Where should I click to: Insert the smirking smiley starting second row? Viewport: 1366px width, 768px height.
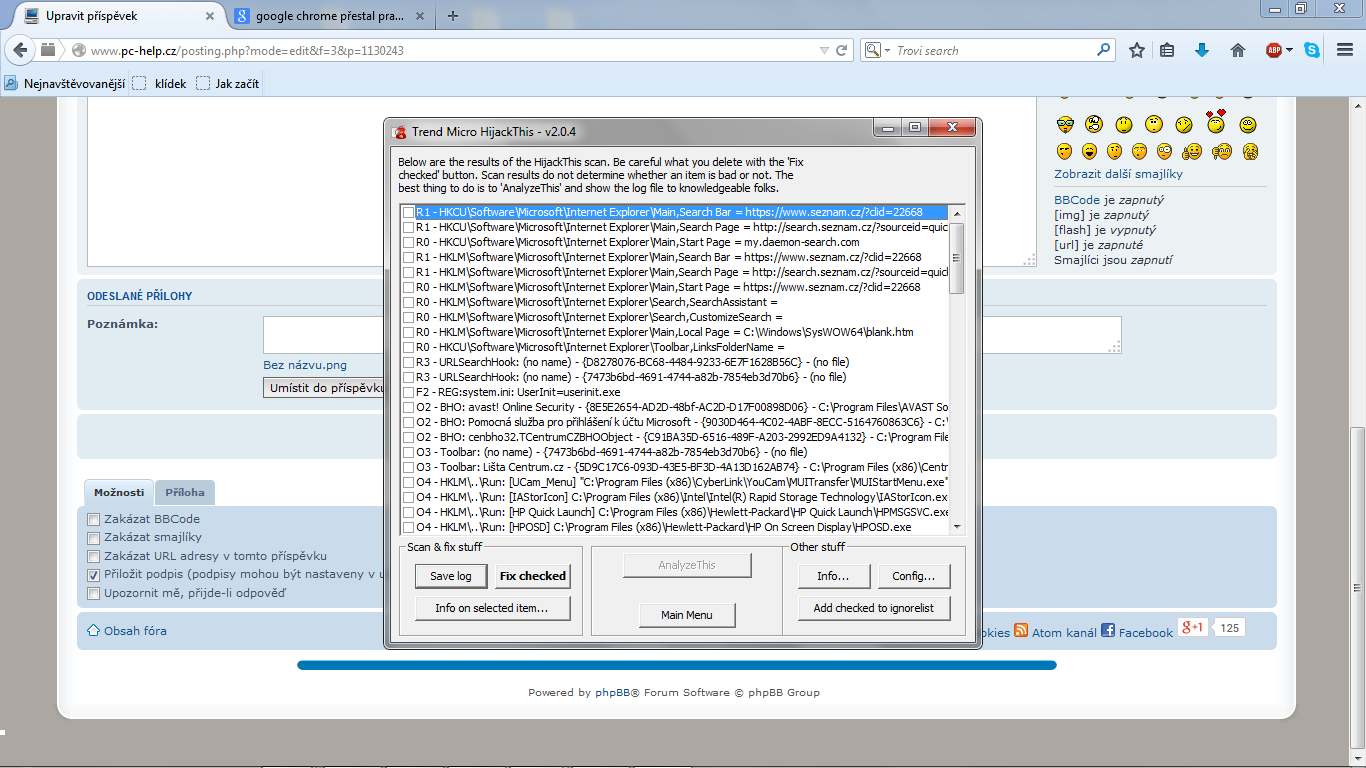(1064, 152)
